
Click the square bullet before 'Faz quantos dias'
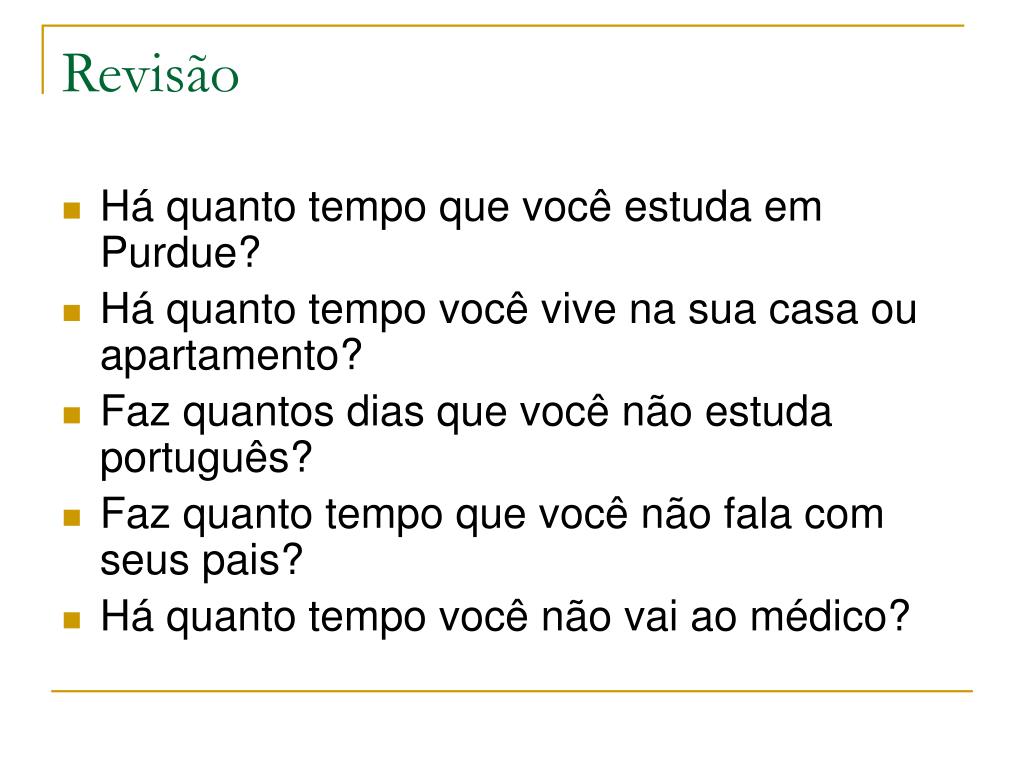[72, 415]
